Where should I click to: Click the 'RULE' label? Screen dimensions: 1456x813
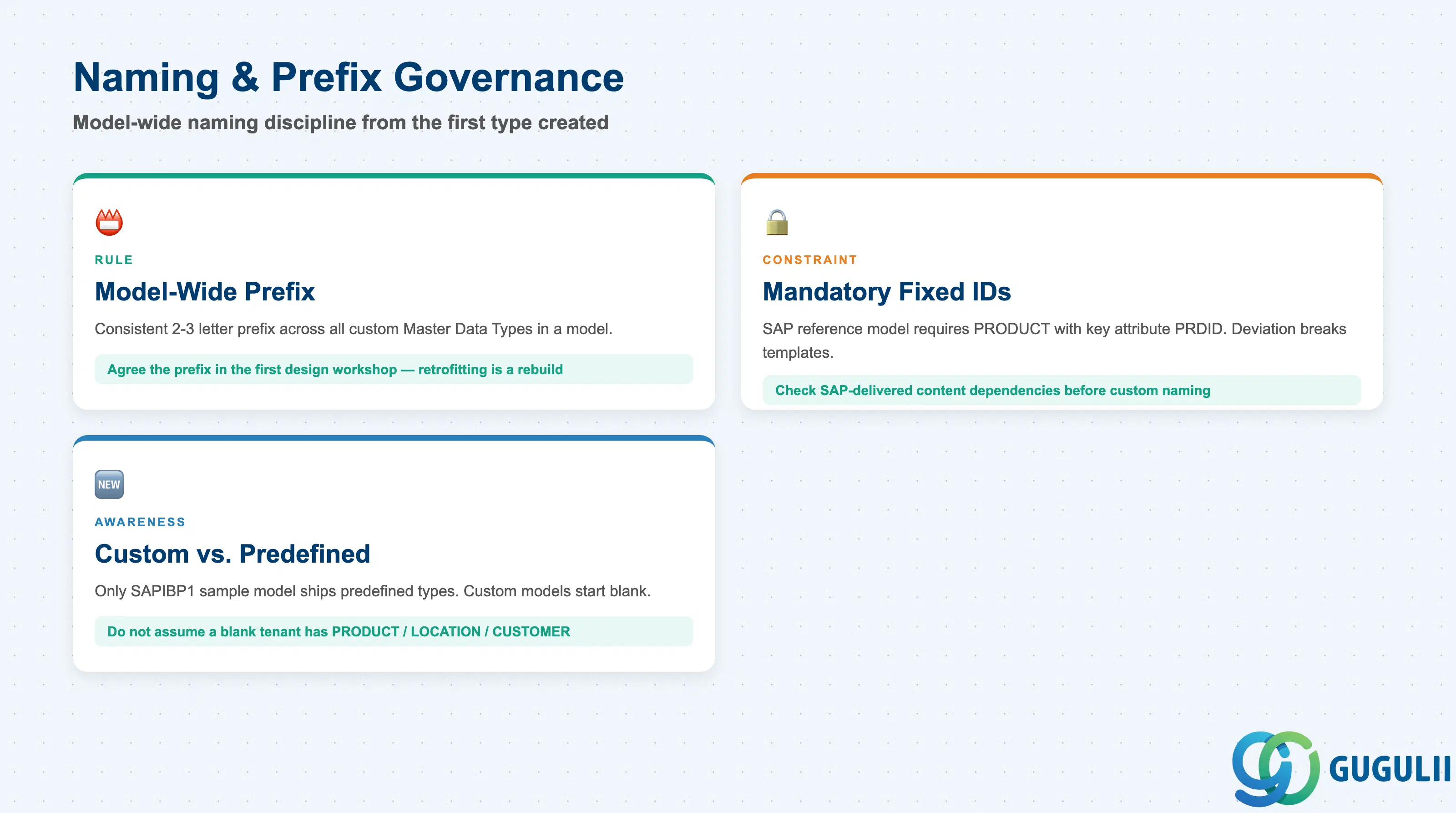114,260
